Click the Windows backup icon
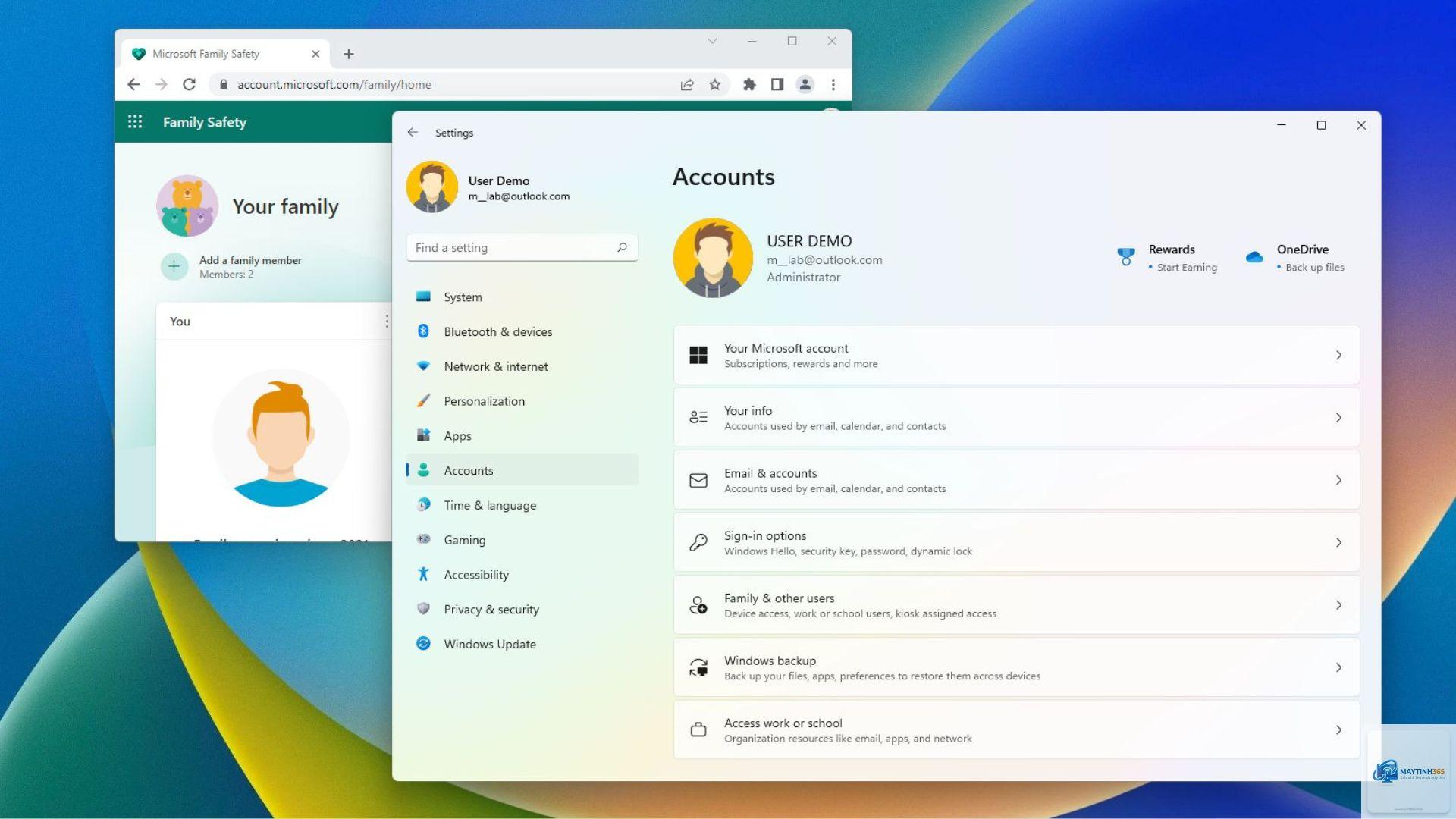 pos(698,667)
